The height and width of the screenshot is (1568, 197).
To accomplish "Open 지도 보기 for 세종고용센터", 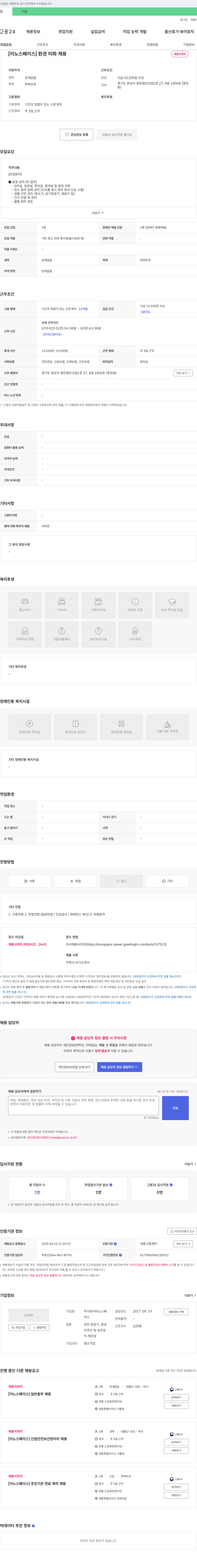I will (x=183, y=1244).
